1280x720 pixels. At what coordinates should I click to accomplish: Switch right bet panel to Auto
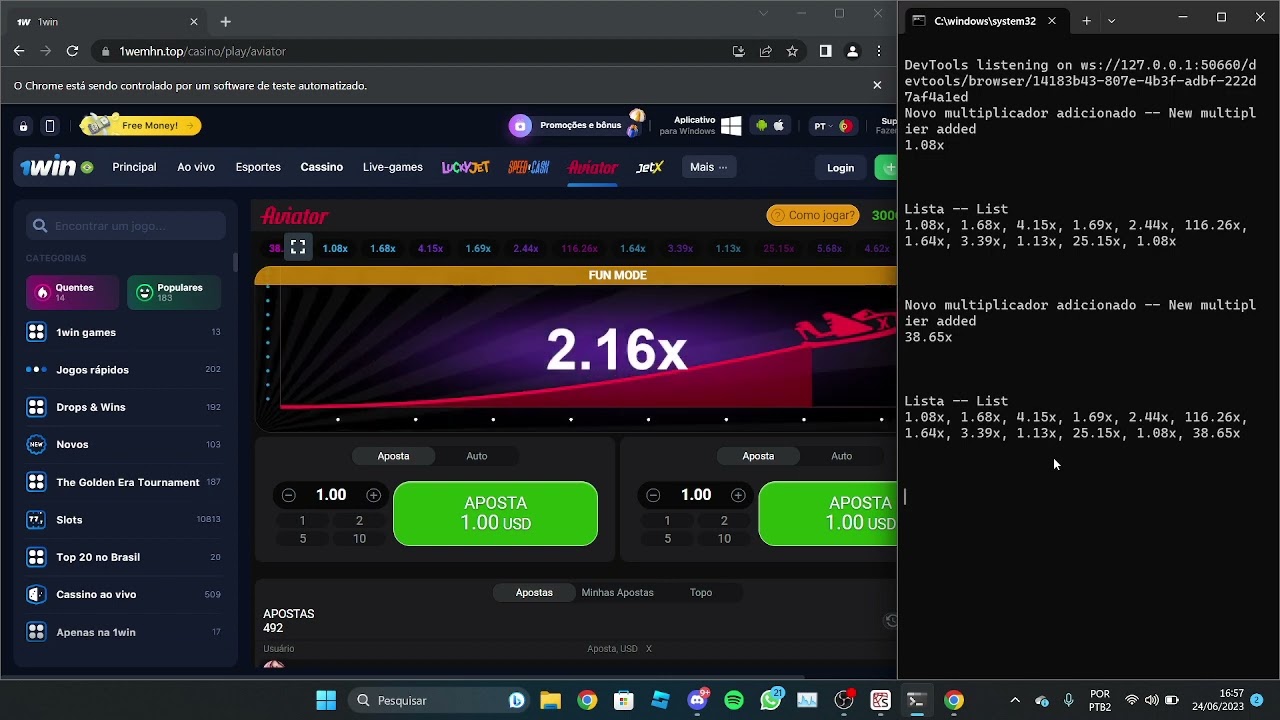click(x=842, y=456)
